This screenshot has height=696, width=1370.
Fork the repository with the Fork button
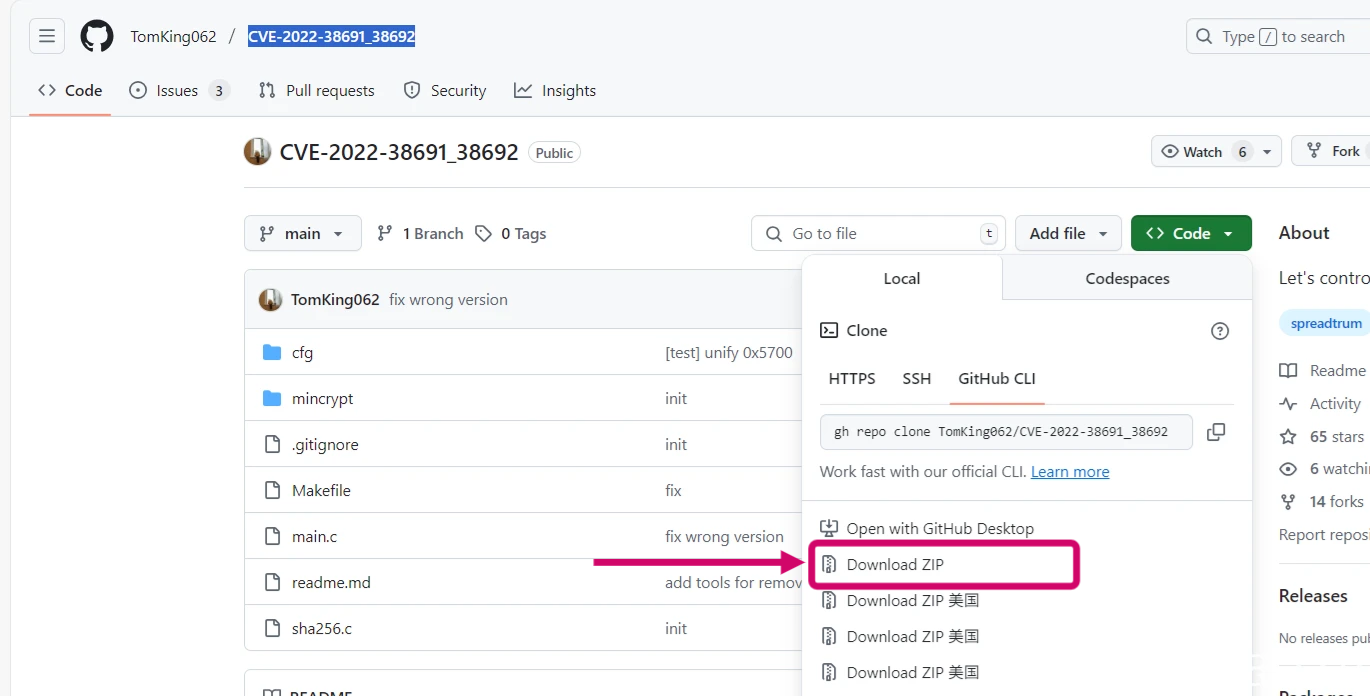click(1333, 152)
